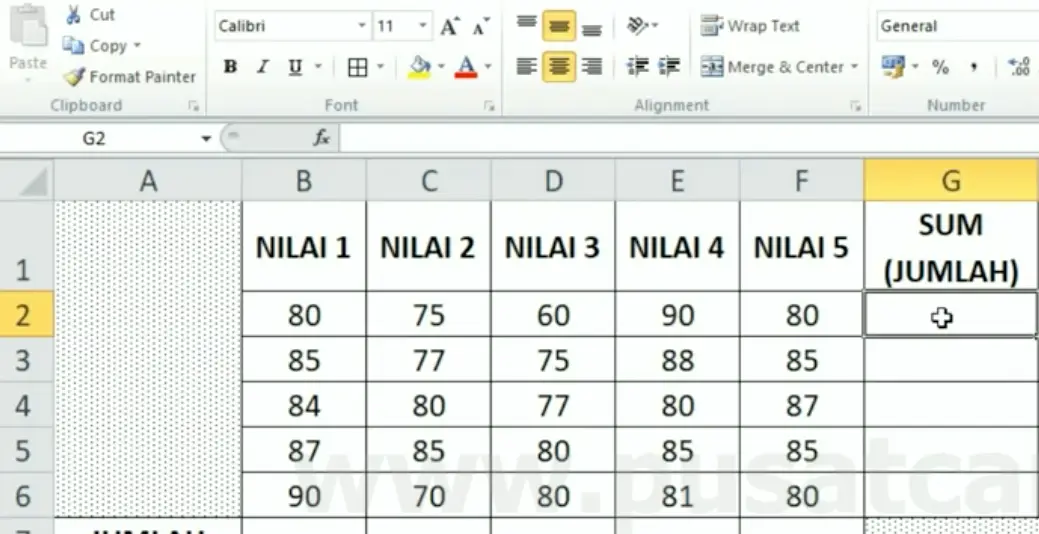Click cell E6 containing 81

tap(677, 496)
